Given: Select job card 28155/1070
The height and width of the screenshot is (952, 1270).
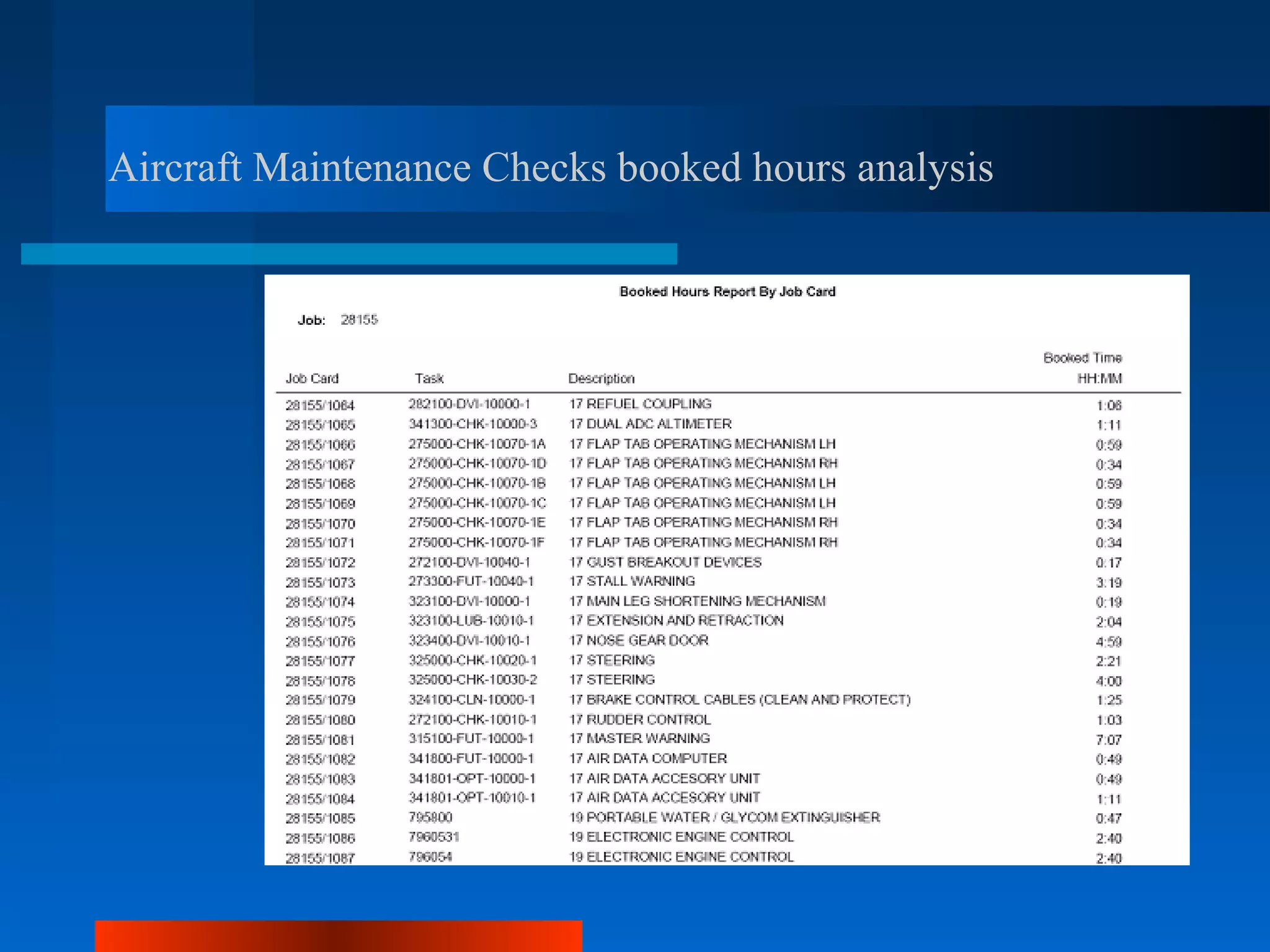Looking at the screenshot, I should [x=320, y=524].
